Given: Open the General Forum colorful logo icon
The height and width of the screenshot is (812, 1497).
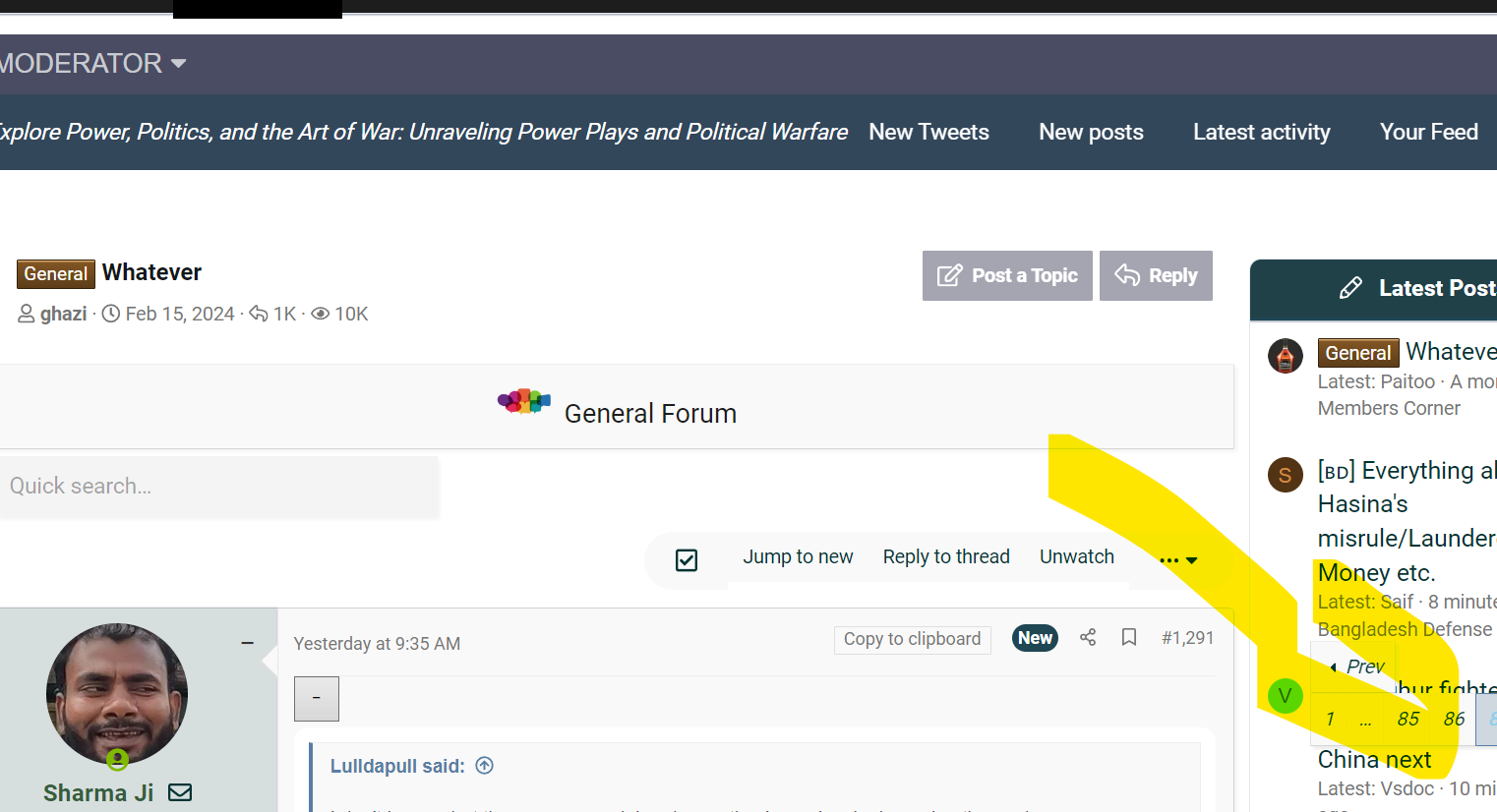Looking at the screenshot, I should [523, 402].
